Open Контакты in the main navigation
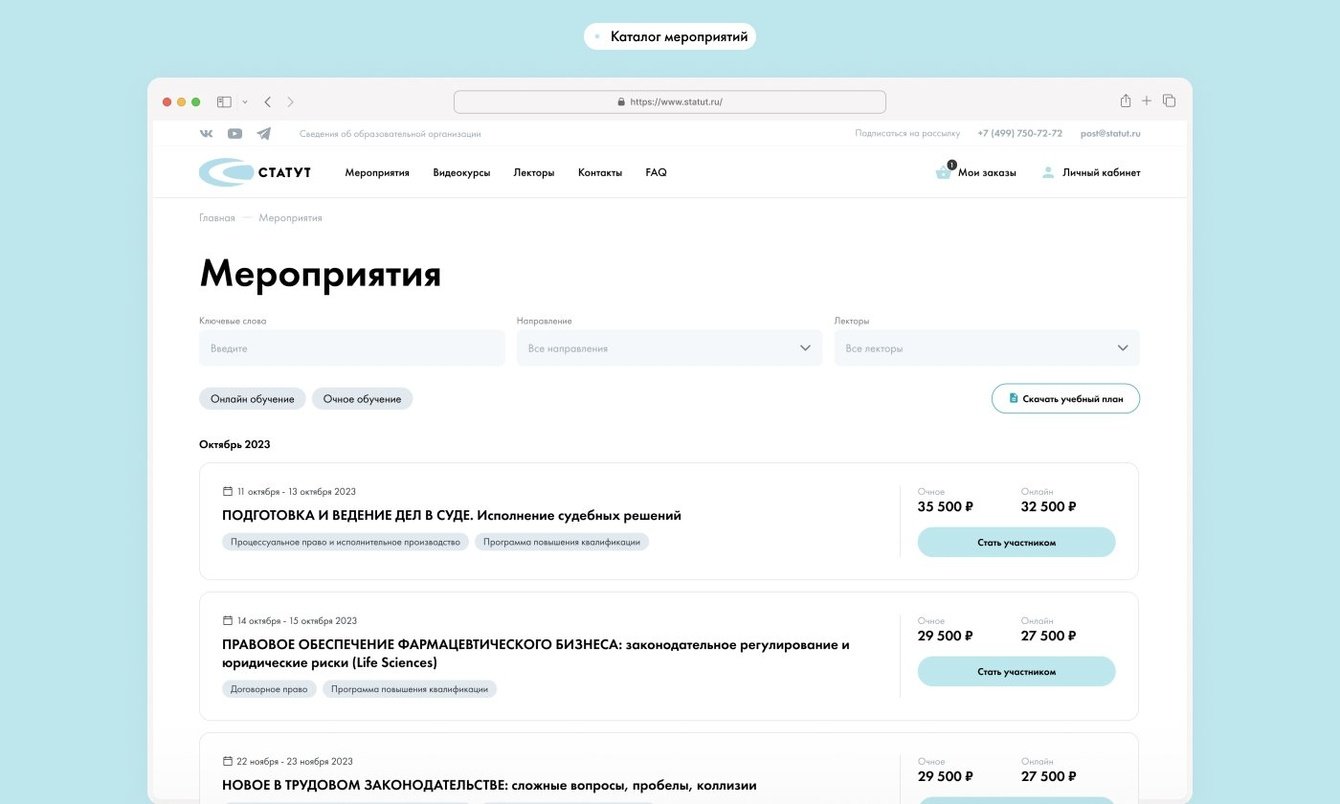The image size is (1340, 804). pos(600,173)
